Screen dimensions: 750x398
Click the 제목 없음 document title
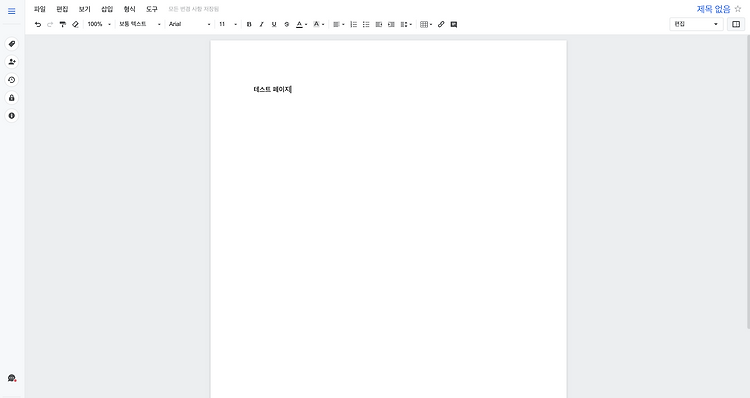coord(713,9)
